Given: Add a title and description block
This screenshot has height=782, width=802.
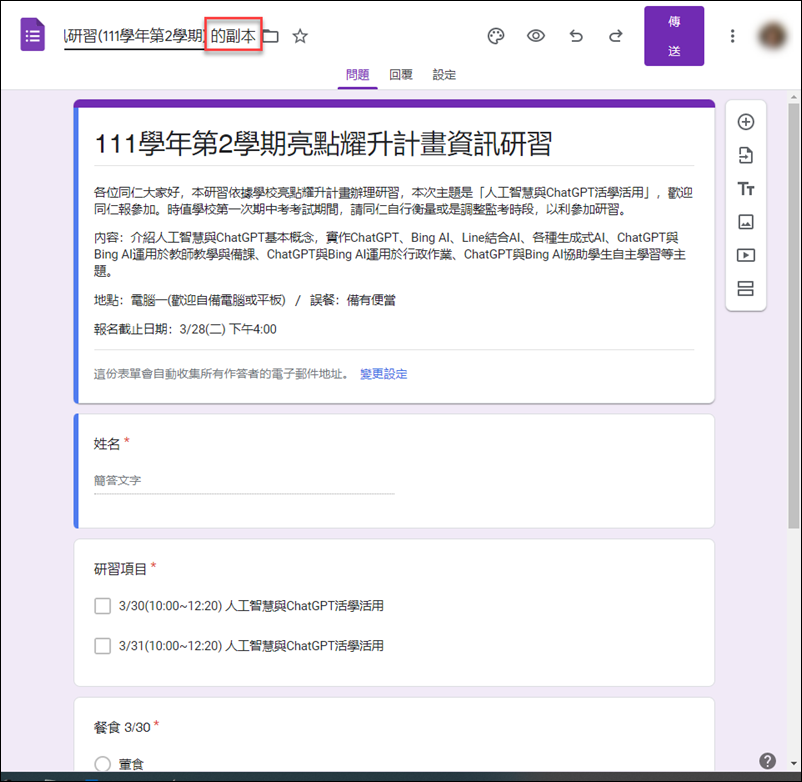Looking at the screenshot, I should pos(745,188).
